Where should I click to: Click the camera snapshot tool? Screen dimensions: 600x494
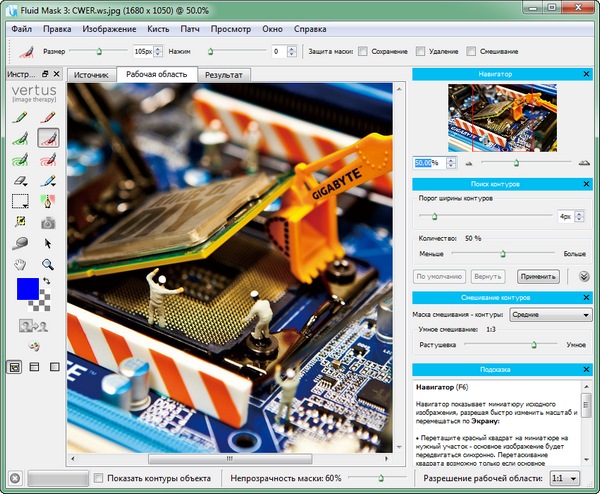click(x=47, y=223)
